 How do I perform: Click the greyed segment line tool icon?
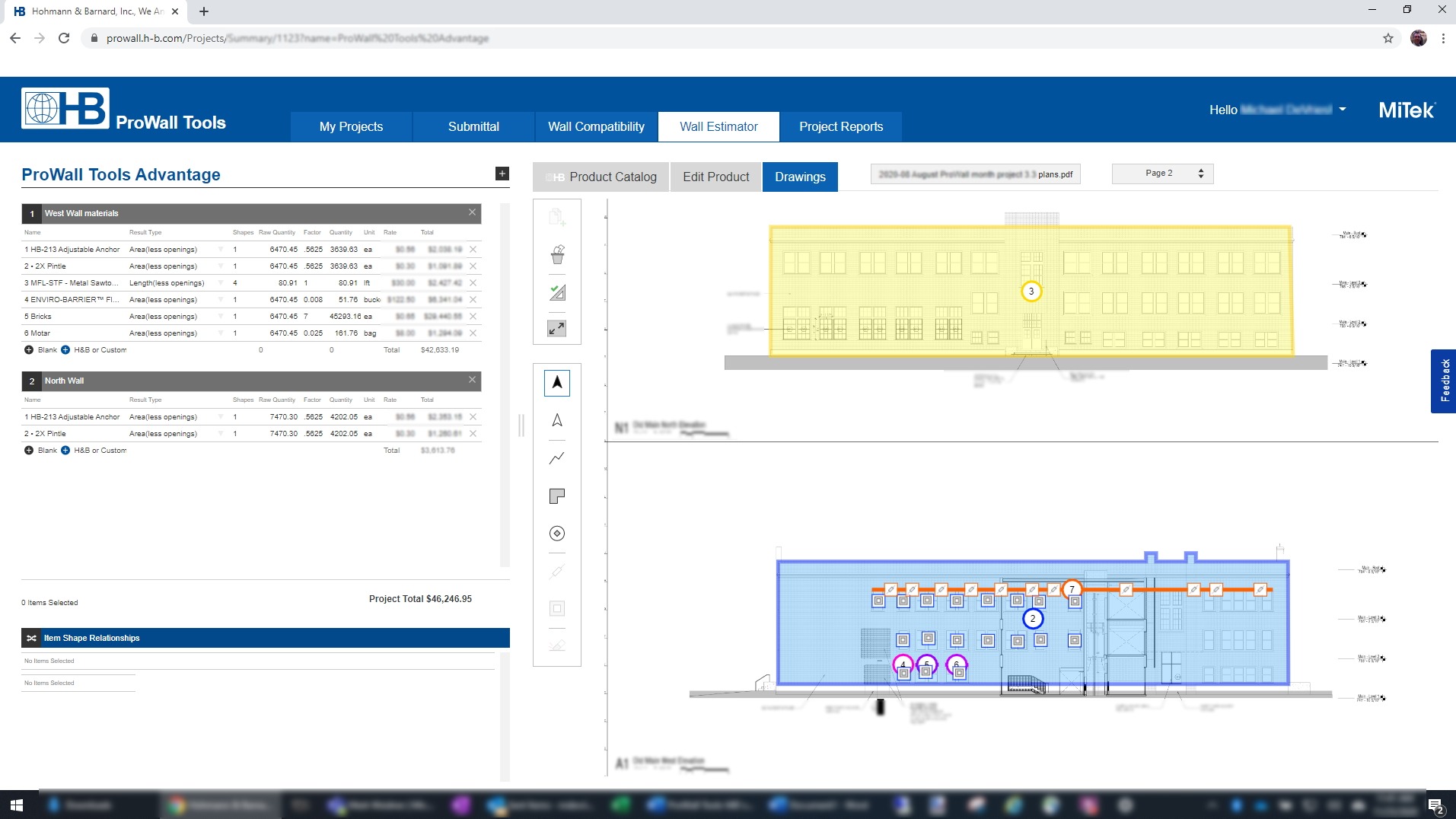pyautogui.click(x=557, y=571)
